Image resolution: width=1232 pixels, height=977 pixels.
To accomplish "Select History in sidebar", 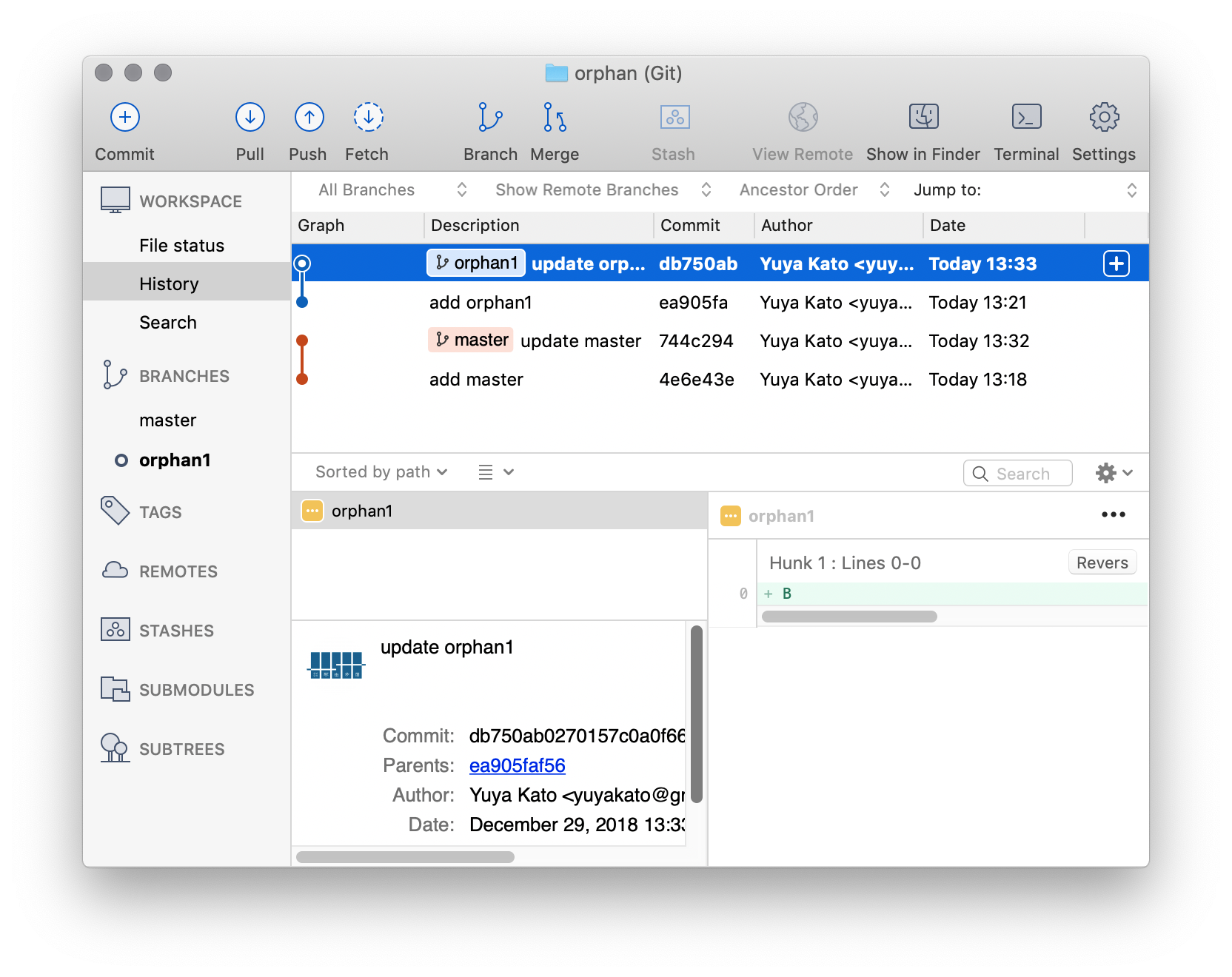I will (187, 281).
